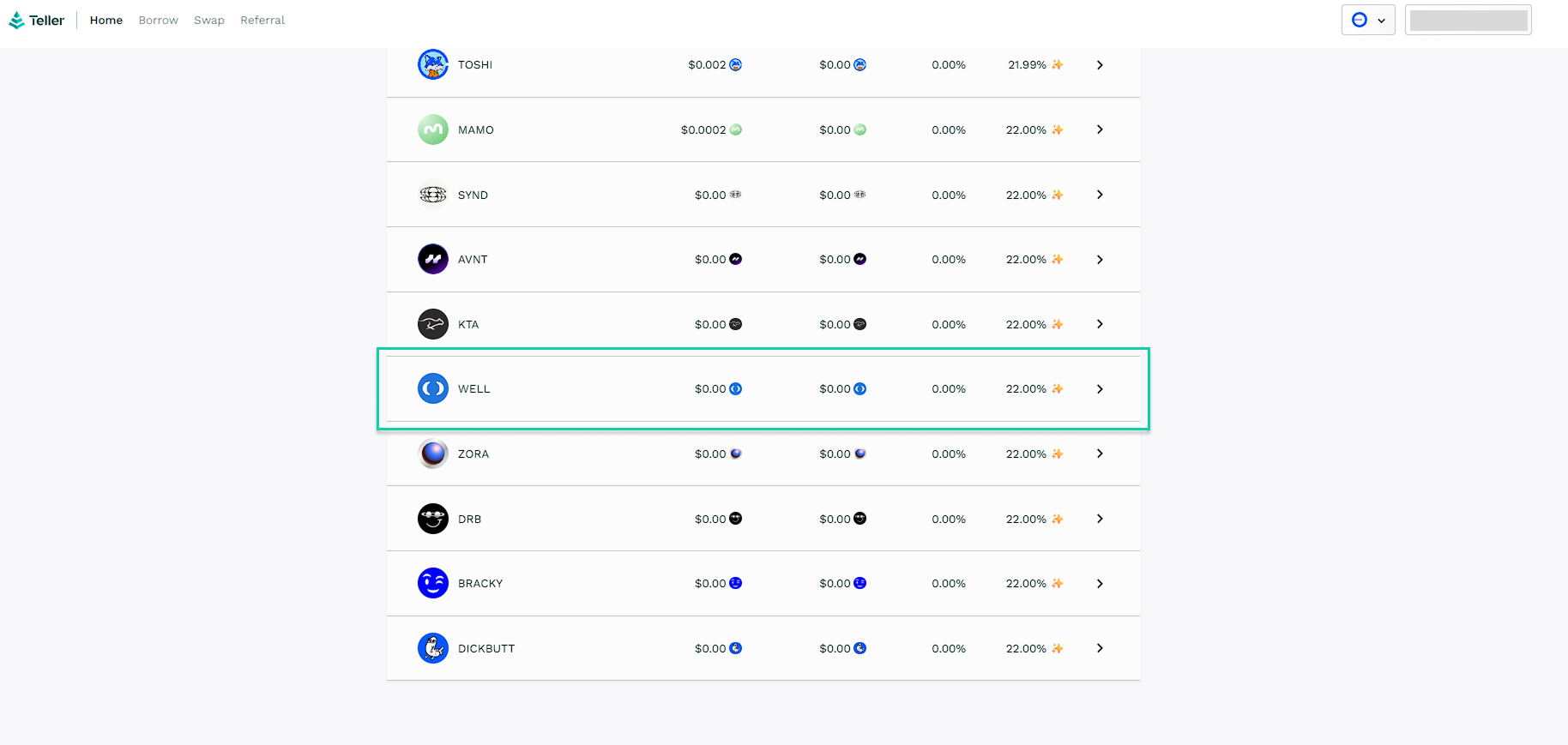Click the BRACKY token icon
The image size is (1568, 745).
[432, 583]
